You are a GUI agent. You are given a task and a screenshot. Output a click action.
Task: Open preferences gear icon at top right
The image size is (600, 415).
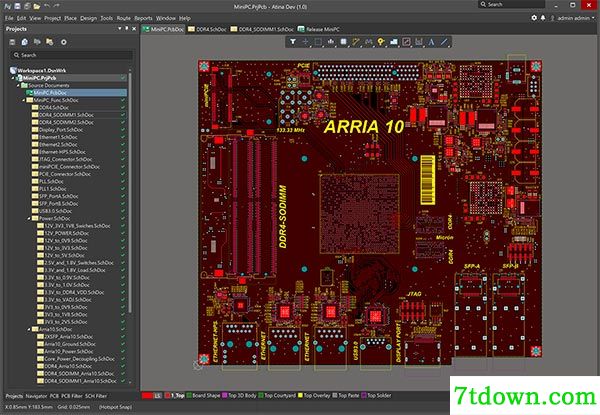(x=534, y=18)
